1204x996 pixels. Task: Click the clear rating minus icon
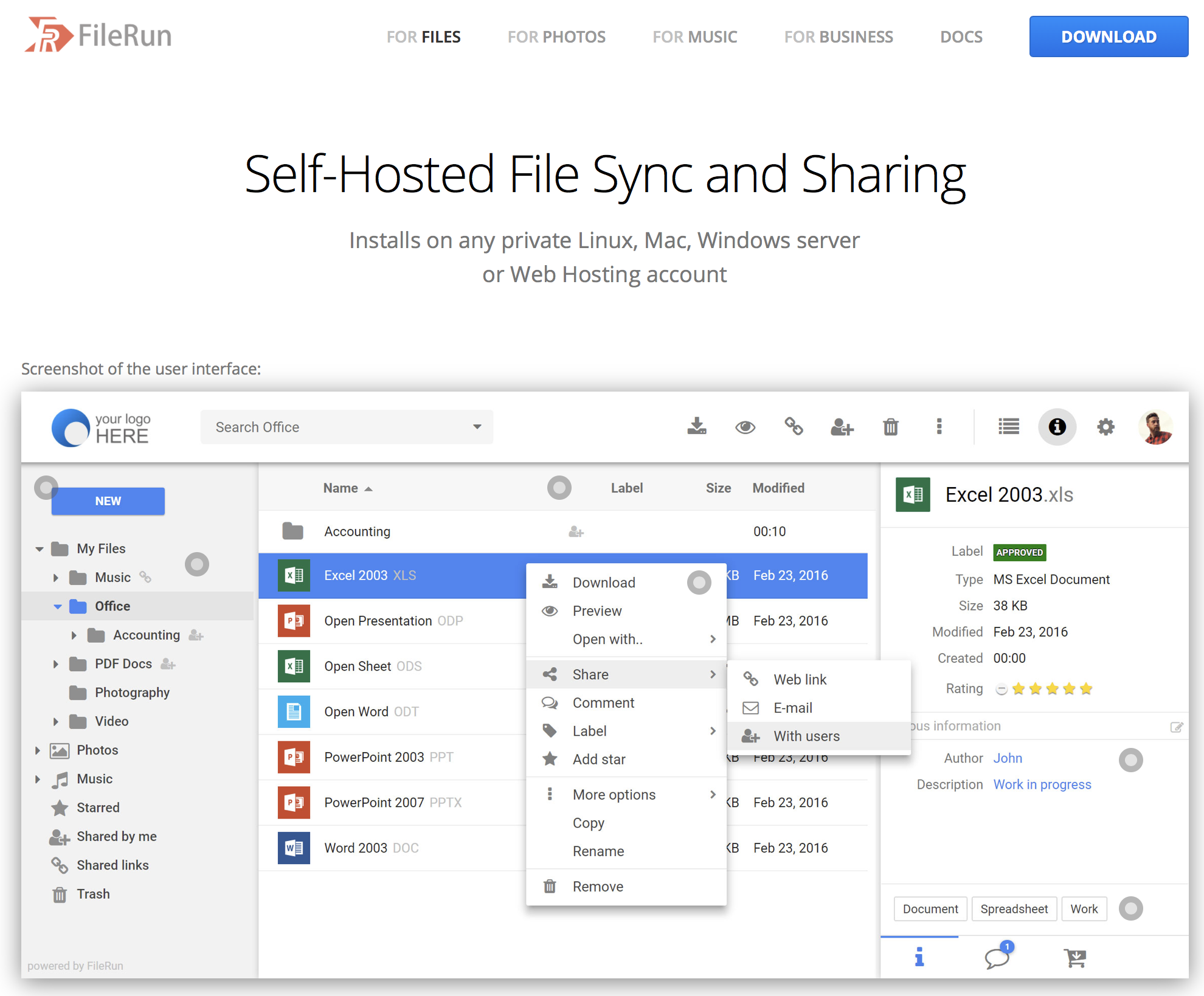(1001, 689)
